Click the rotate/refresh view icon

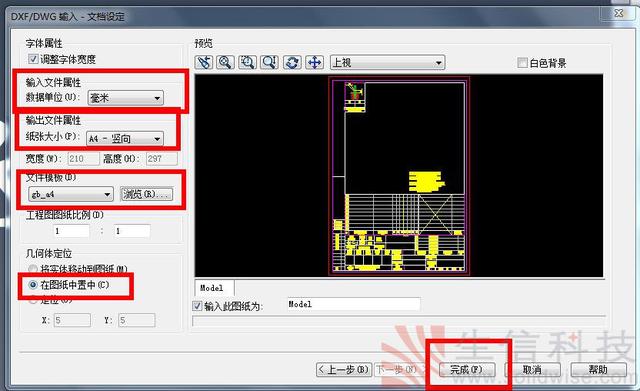[292, 62]
